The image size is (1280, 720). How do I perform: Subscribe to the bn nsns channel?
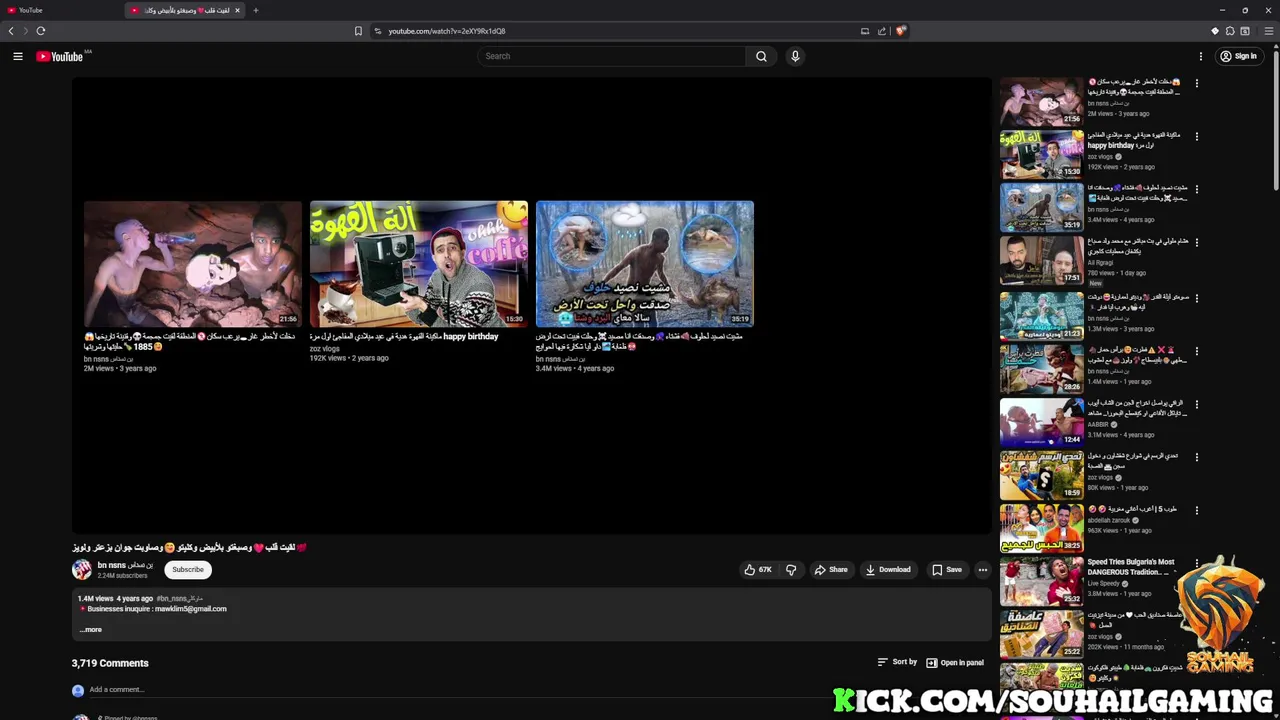pyautogui.click(x=187, y=570)
